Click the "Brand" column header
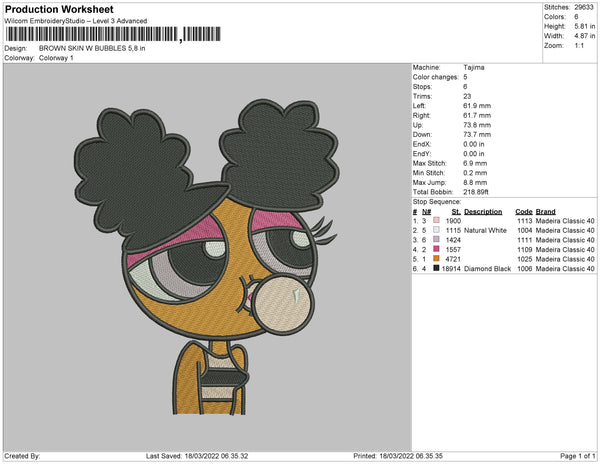 (546, 212)
